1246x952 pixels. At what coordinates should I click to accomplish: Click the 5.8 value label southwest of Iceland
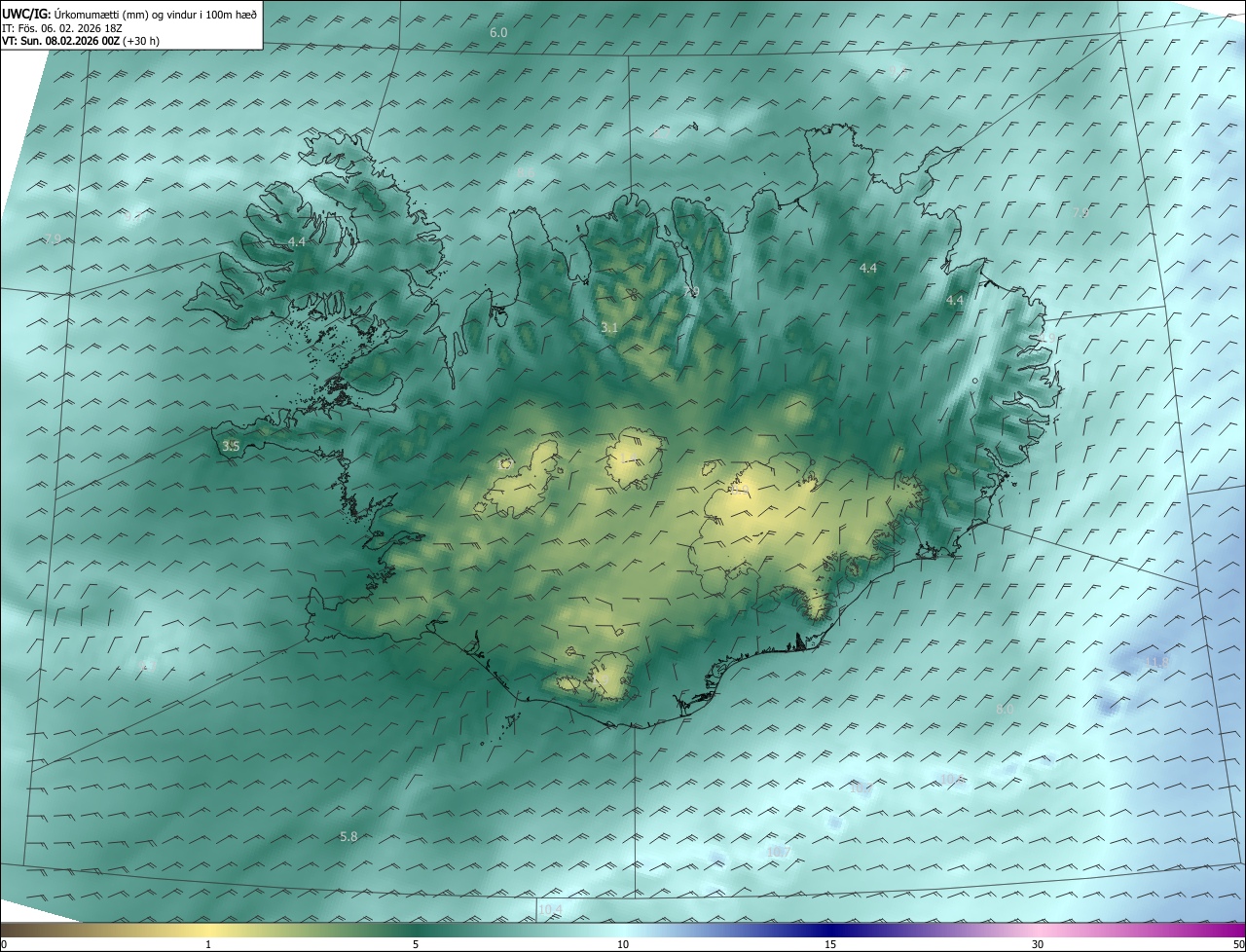[x=348, y=837]
